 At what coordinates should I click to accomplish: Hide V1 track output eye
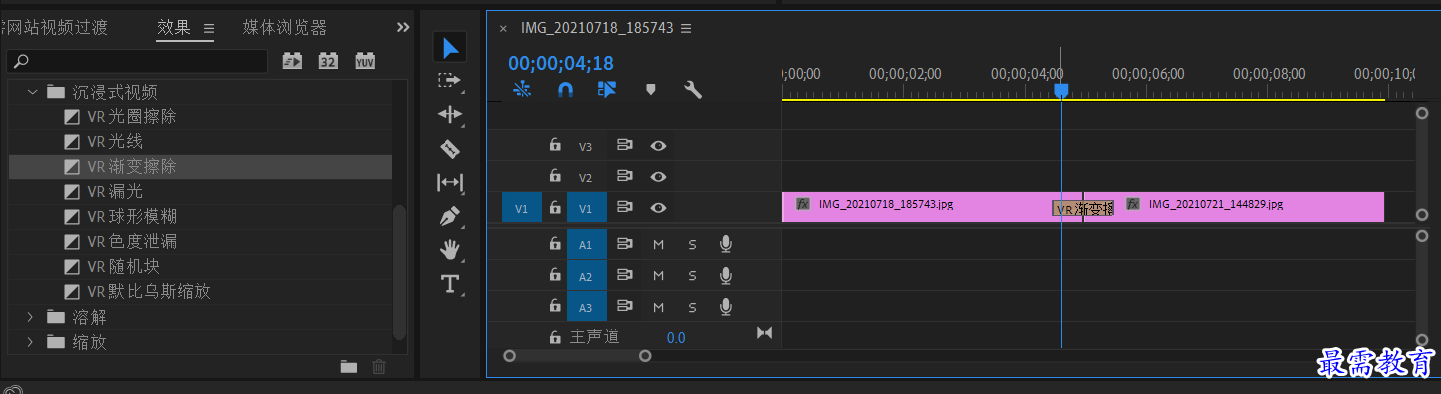[658, 208]
